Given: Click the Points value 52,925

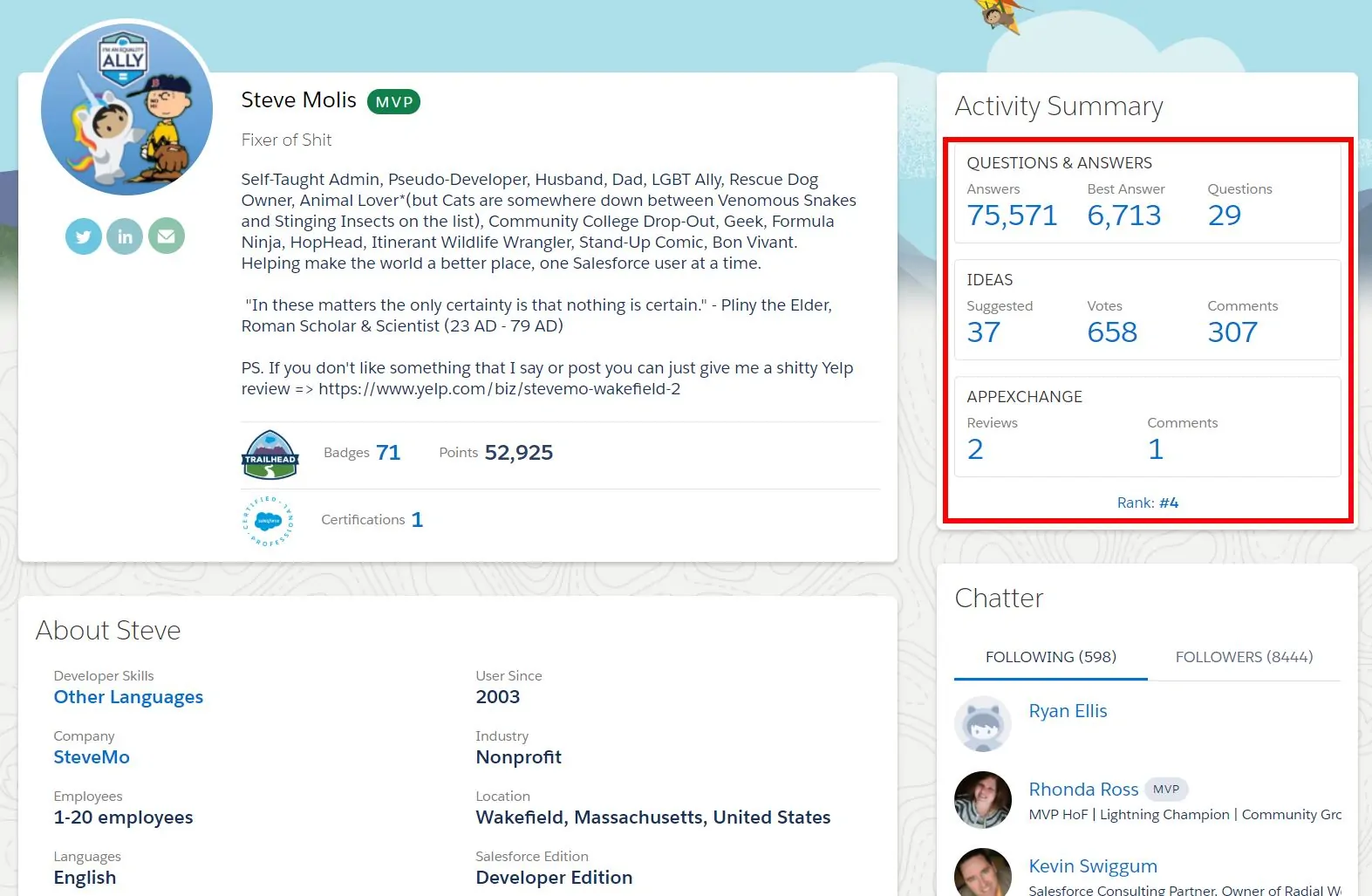Looking at the screenshot, I should coord(519,453).
